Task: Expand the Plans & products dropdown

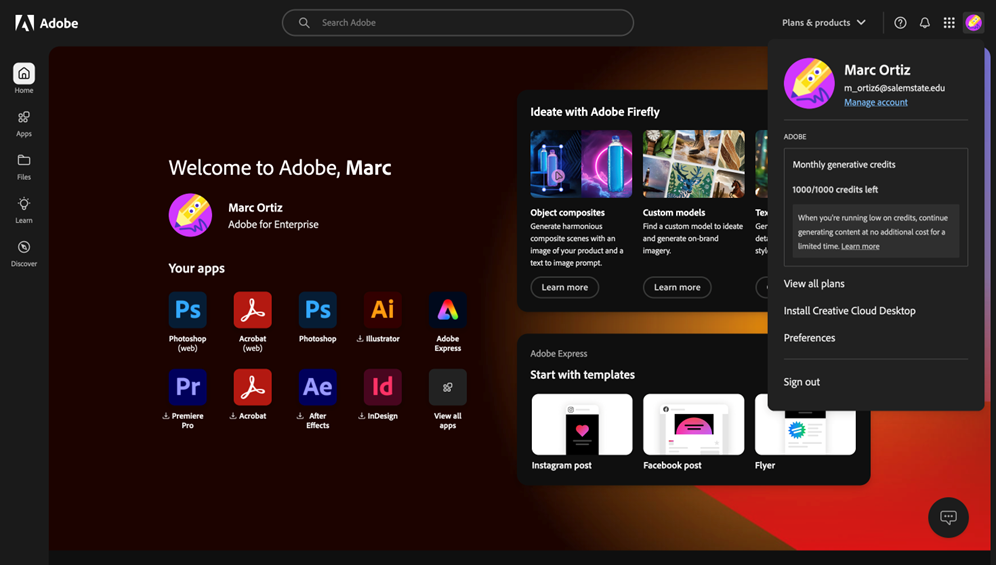Action: [824, 23]
